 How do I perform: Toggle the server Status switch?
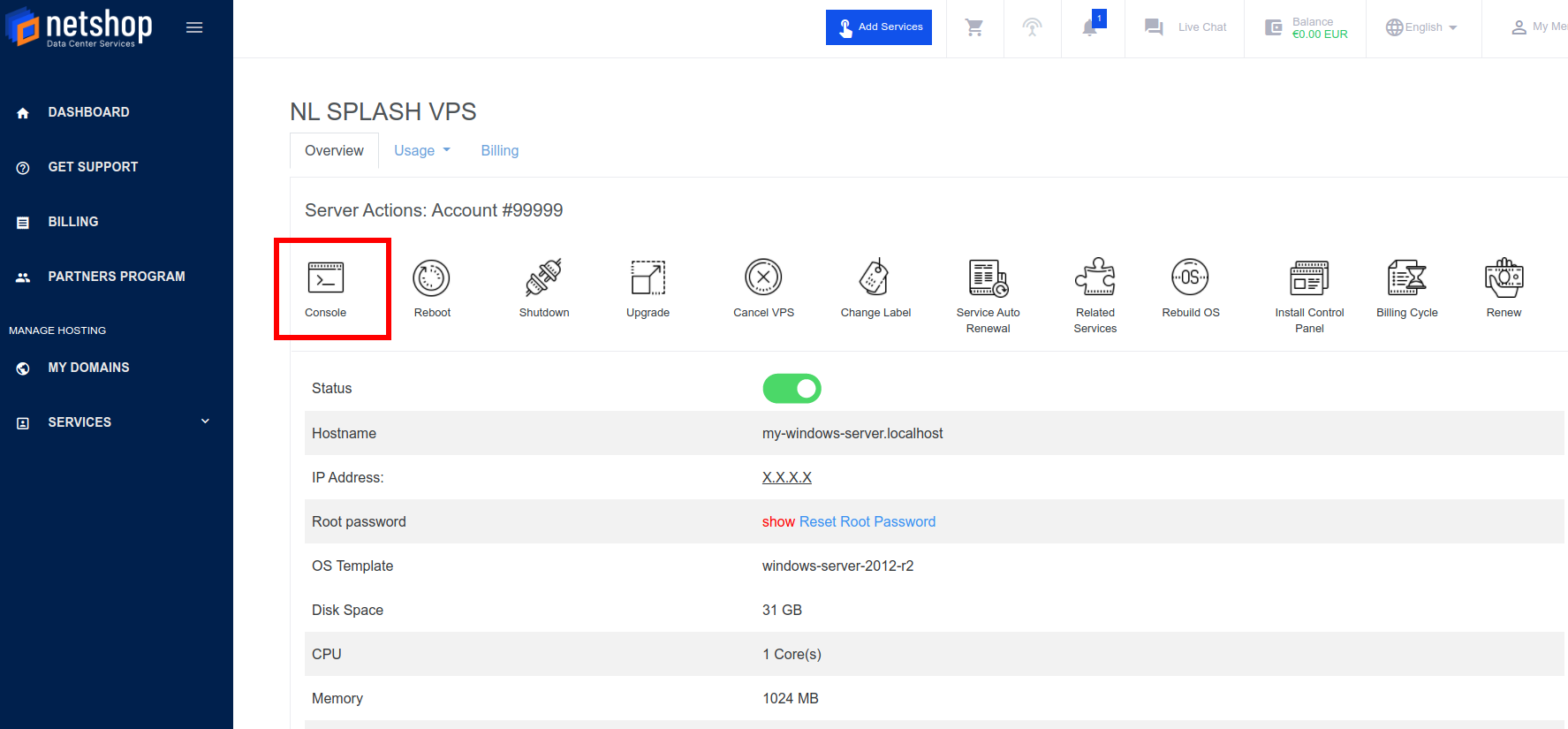click(792, 388)
